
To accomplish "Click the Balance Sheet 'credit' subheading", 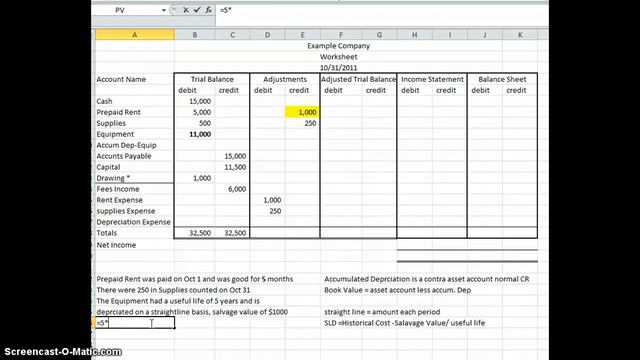I will [516, 90].
